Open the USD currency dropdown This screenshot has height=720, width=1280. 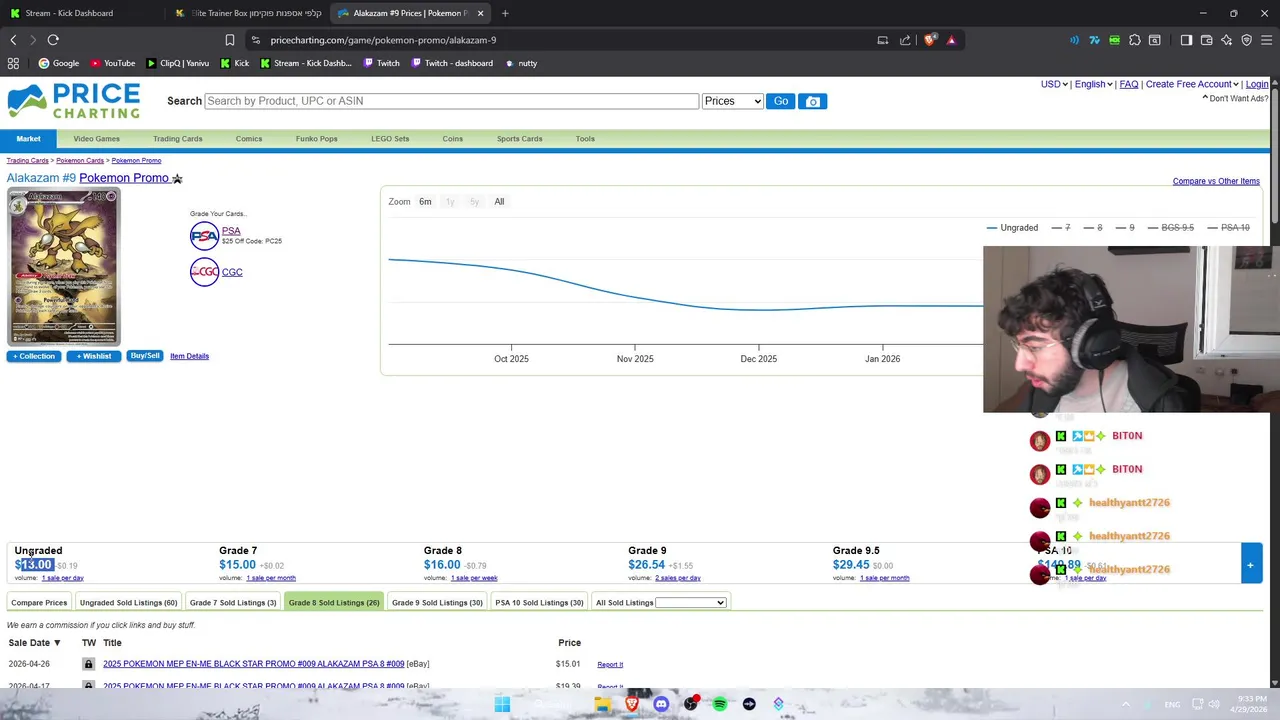tap(1054, 84)
